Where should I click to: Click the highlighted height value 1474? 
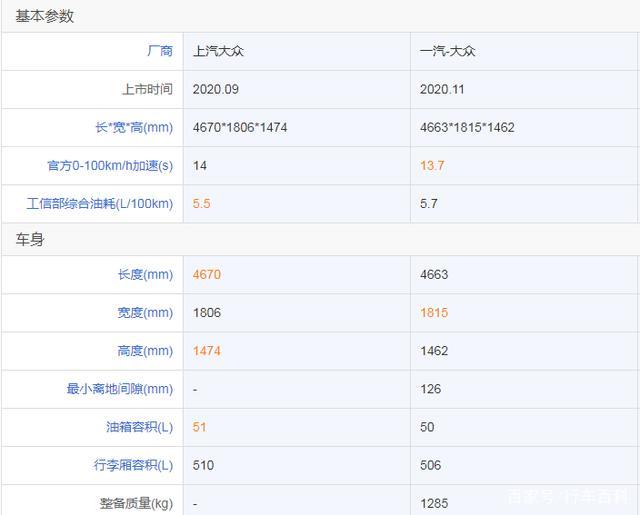pos(207,351)
